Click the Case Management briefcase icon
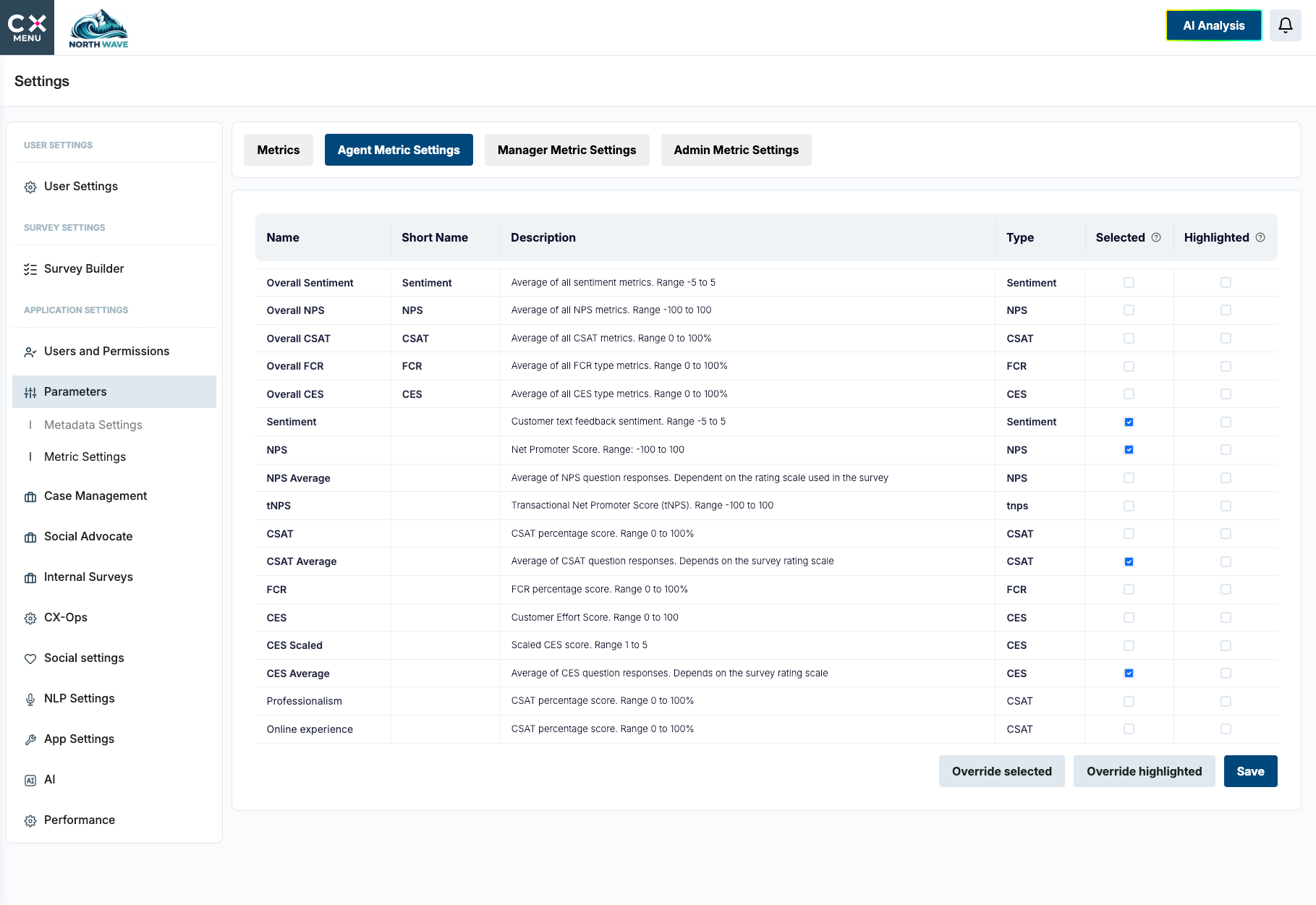Screen dimensions: 1316x905 tap(30, 497)
